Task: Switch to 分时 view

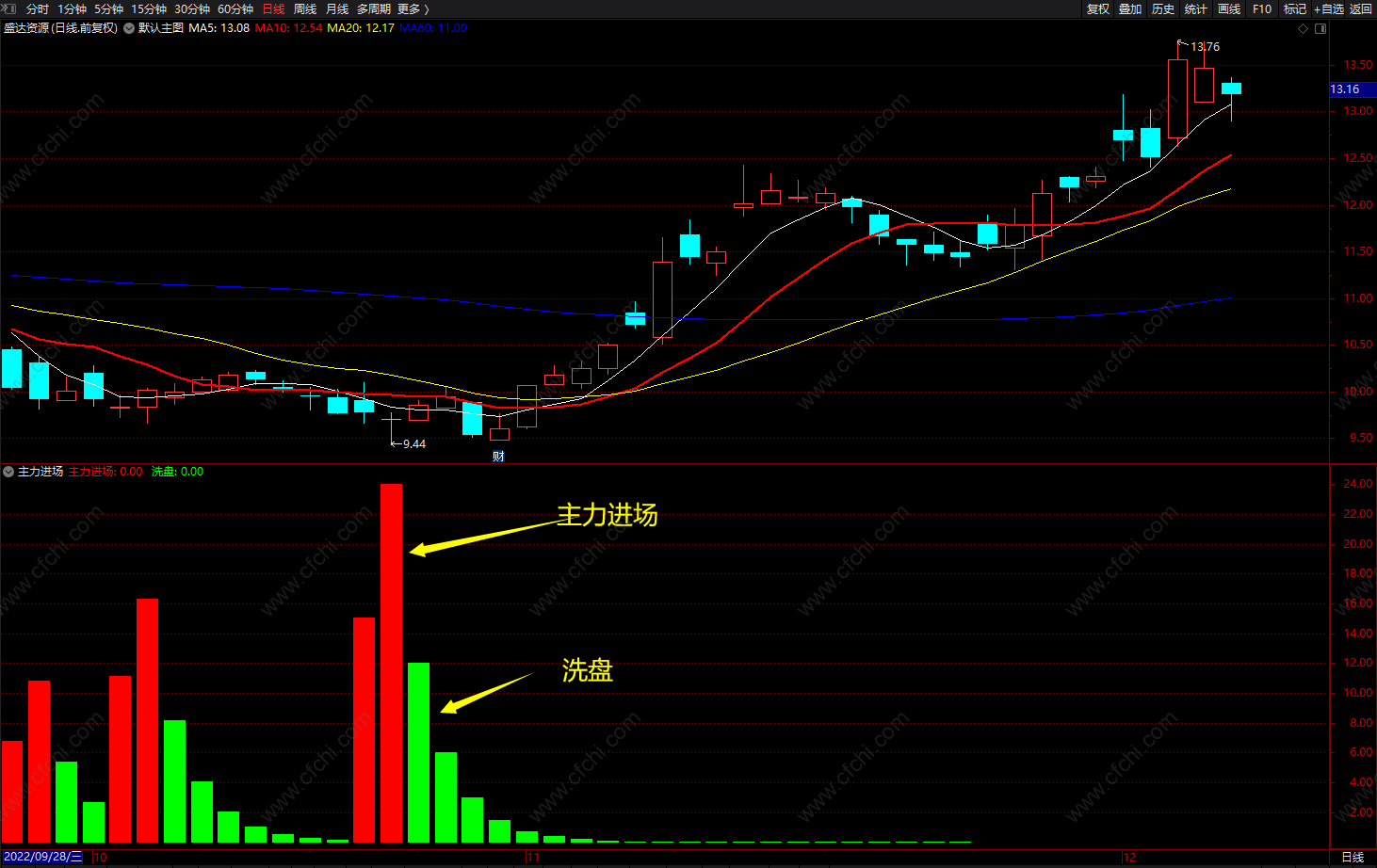Action: click(x=37, y=8)
